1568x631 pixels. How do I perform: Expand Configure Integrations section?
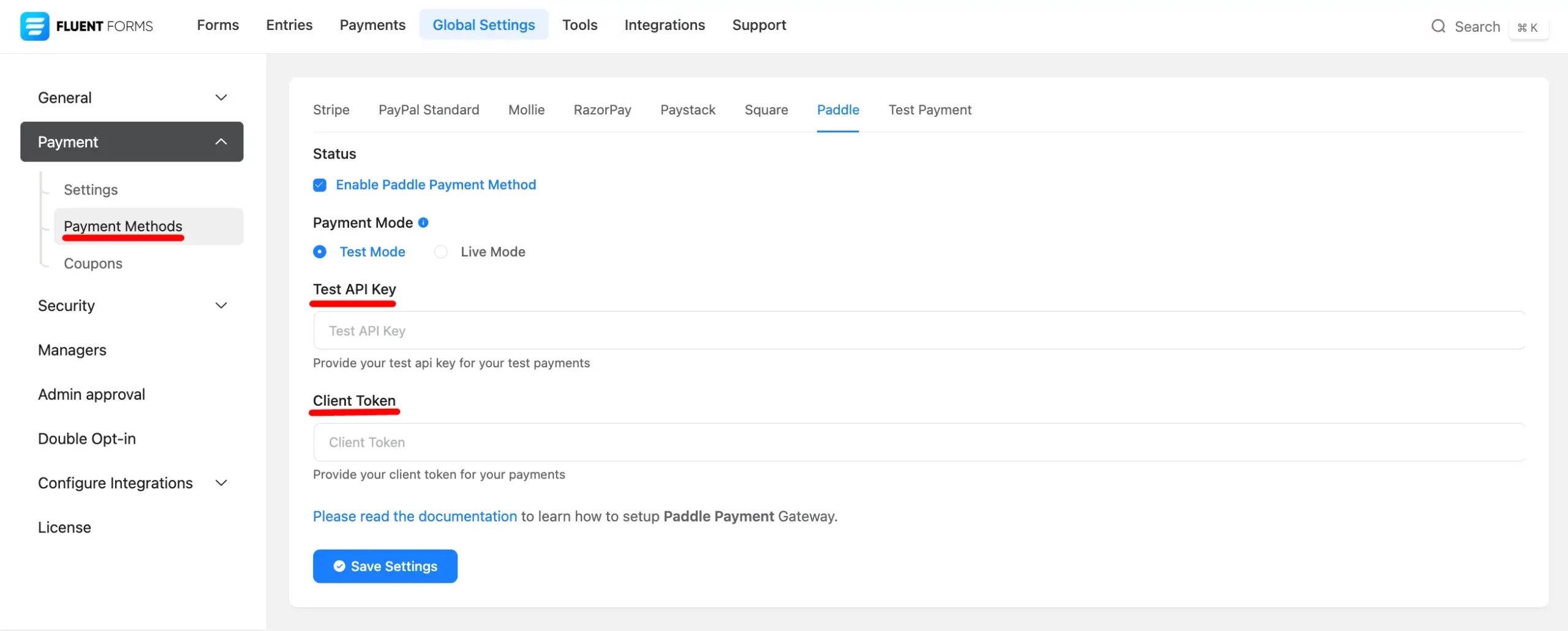[x=221, y=483]
